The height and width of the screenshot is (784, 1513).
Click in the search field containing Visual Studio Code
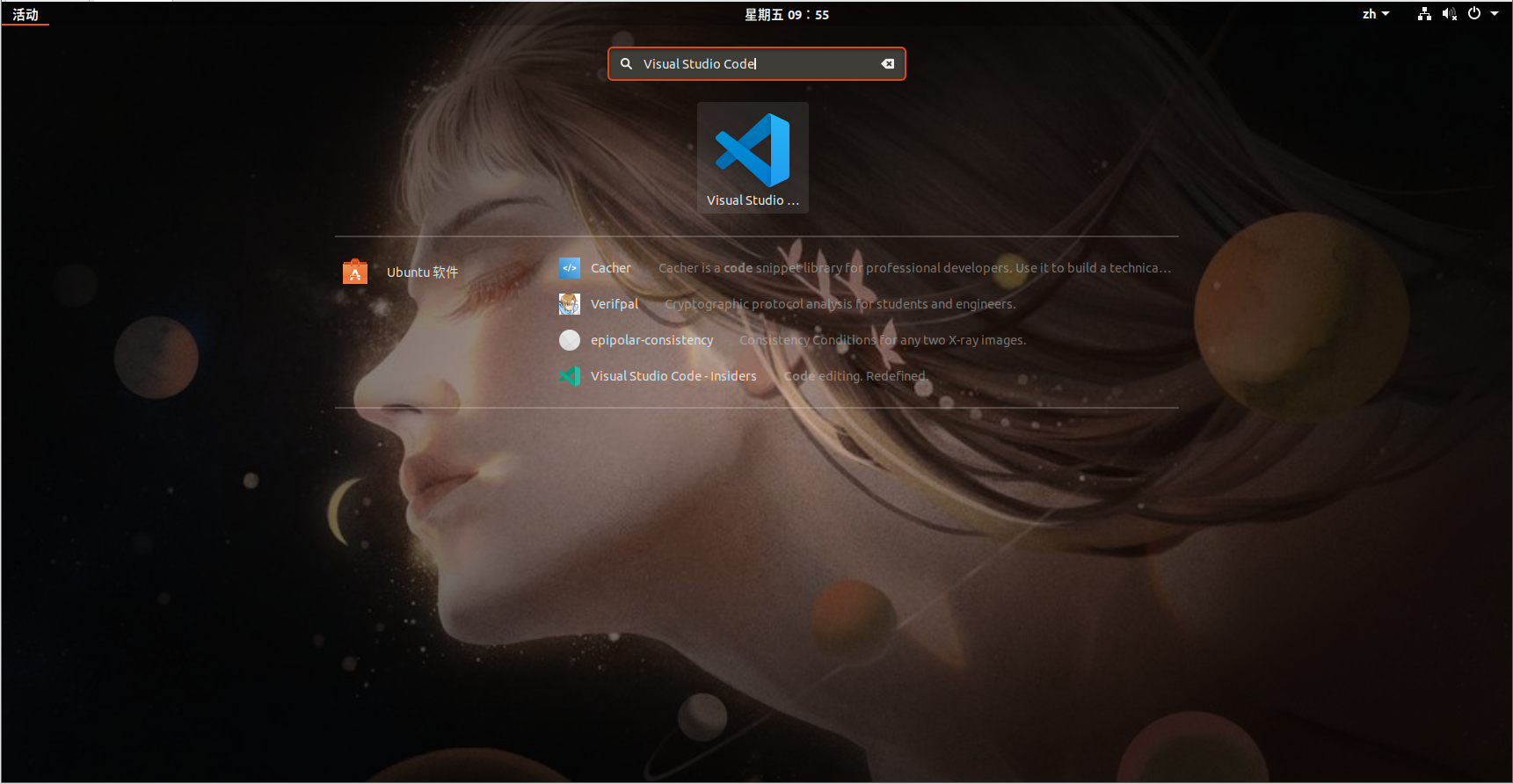pyautogui.click(x=757, y=64)
